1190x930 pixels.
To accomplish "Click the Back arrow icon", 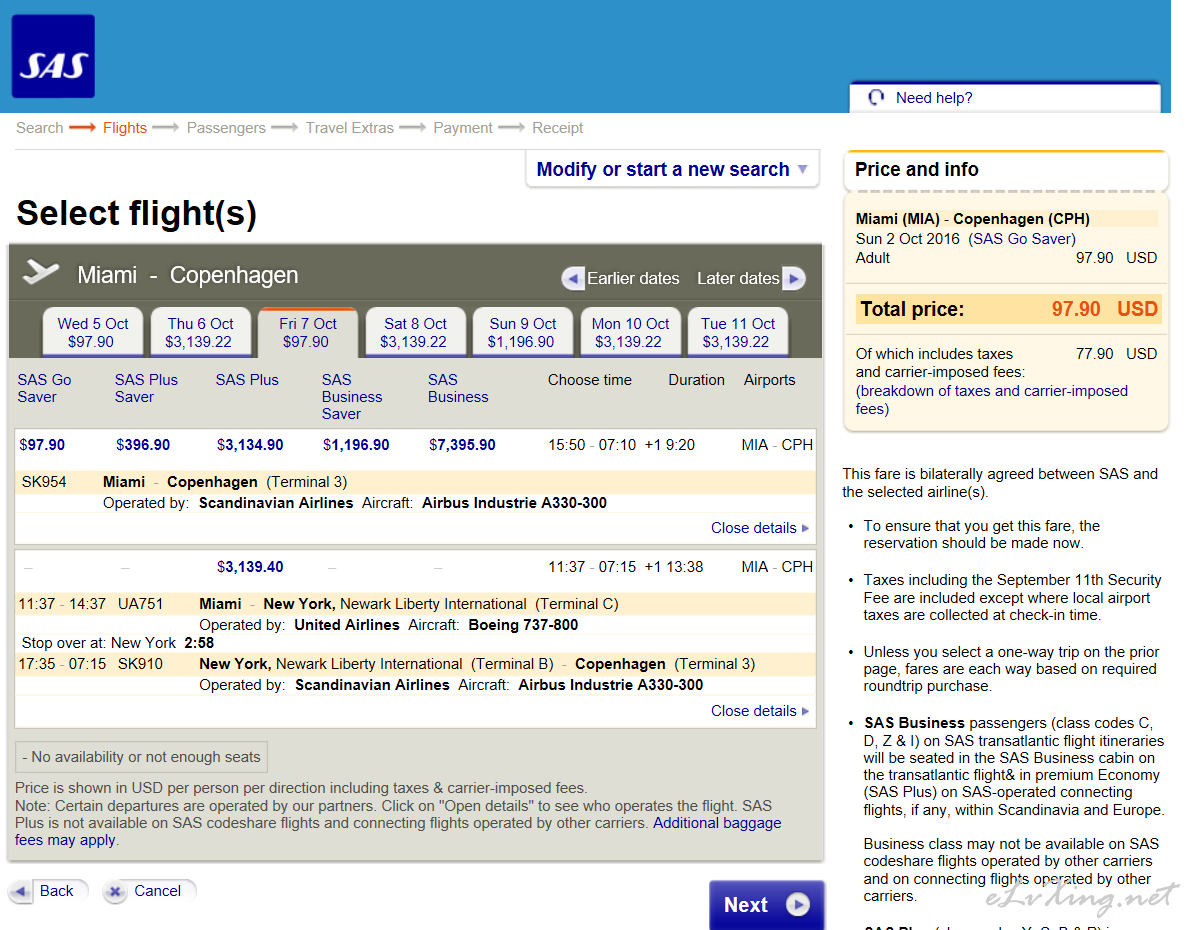I will [21, 891].
